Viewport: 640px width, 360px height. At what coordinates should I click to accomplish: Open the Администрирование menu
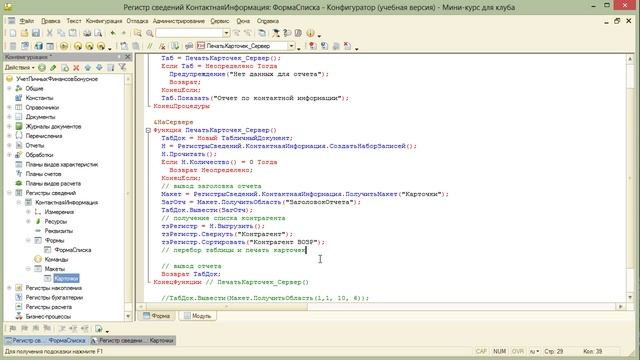tap(179, 21)
